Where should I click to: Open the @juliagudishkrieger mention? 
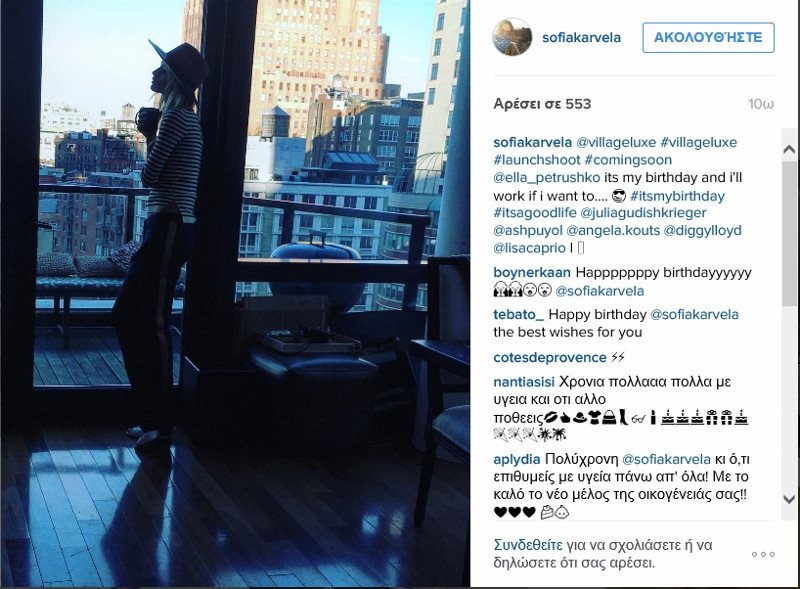(x=643, y=213)
